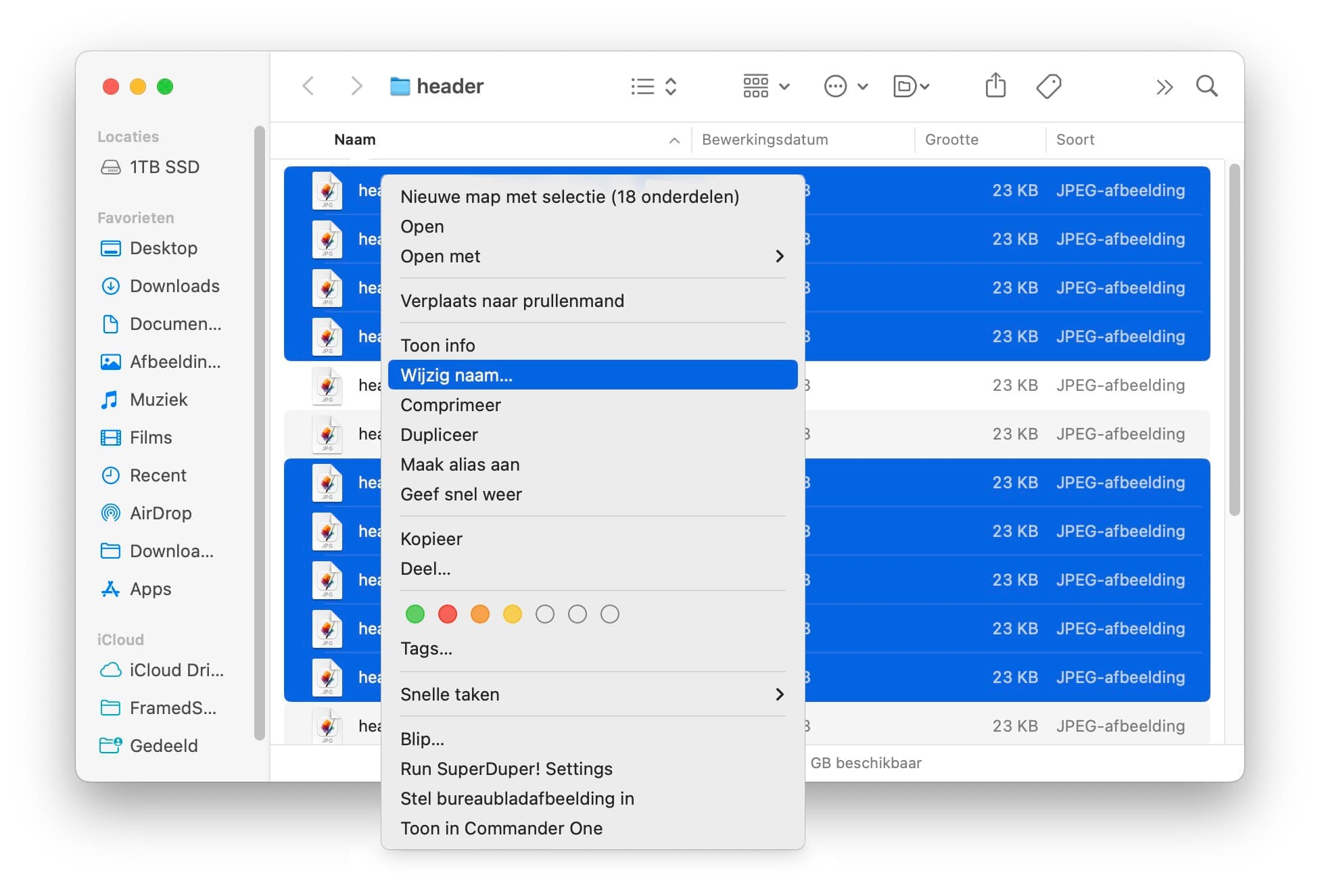Choose Nieuwe map met selectie

(593, 197)
